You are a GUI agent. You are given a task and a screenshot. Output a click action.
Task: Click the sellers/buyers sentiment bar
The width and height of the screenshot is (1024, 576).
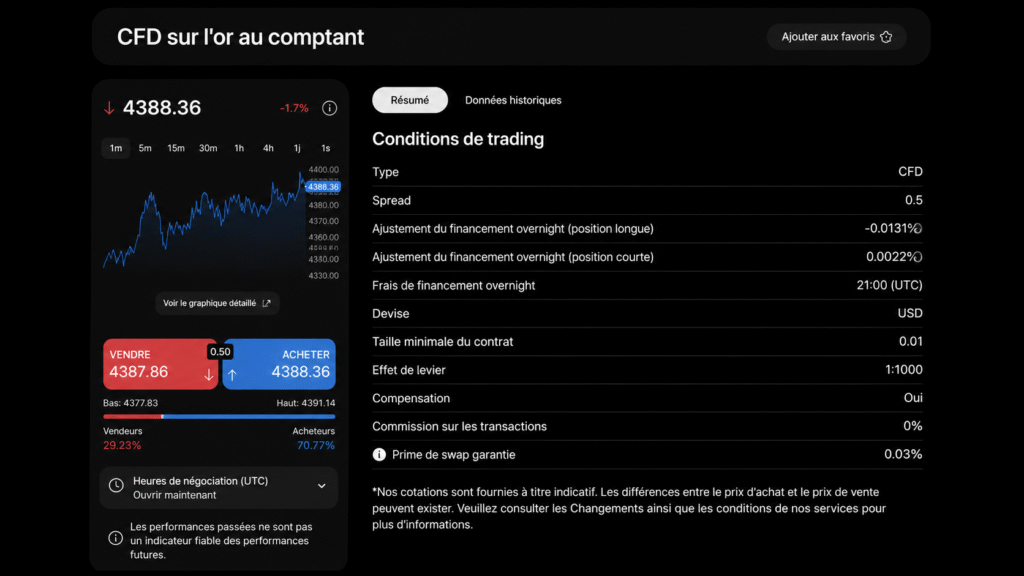(219, 416)
